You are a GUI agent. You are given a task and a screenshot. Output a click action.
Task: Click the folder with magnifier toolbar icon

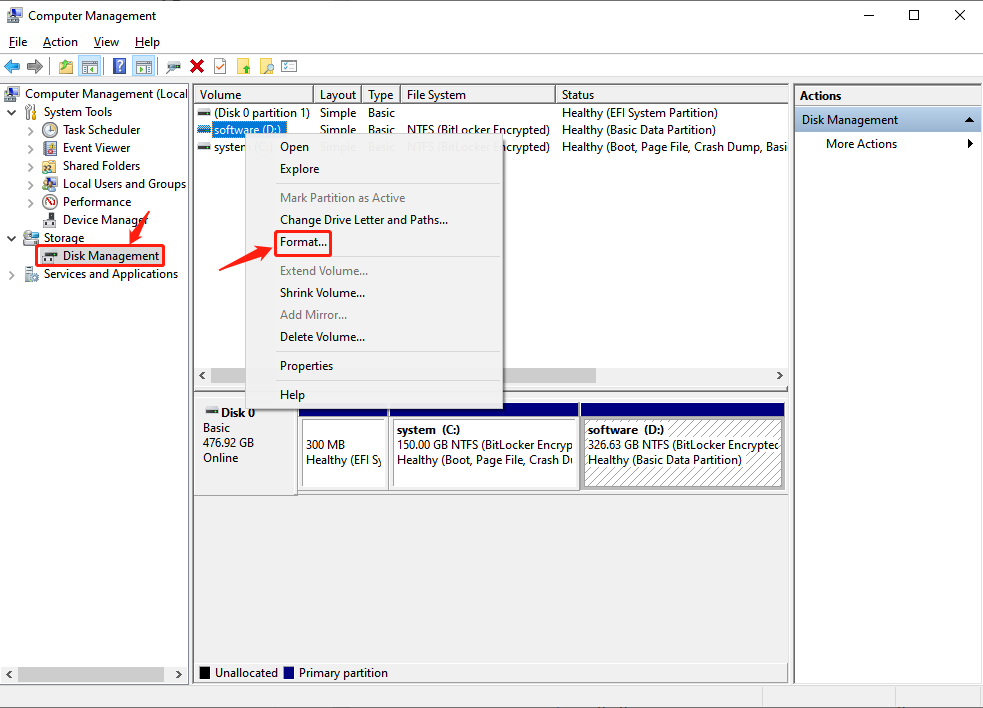pos(267,66)
